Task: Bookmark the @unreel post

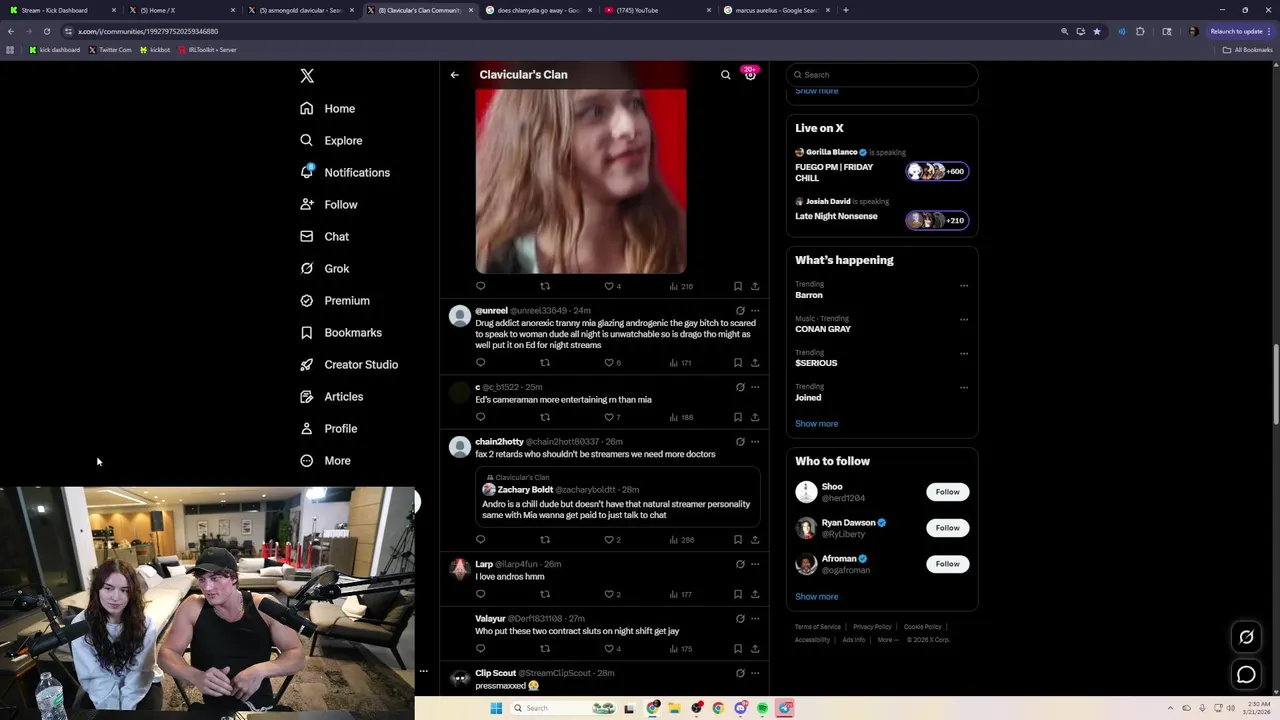Action: (738, 363)
